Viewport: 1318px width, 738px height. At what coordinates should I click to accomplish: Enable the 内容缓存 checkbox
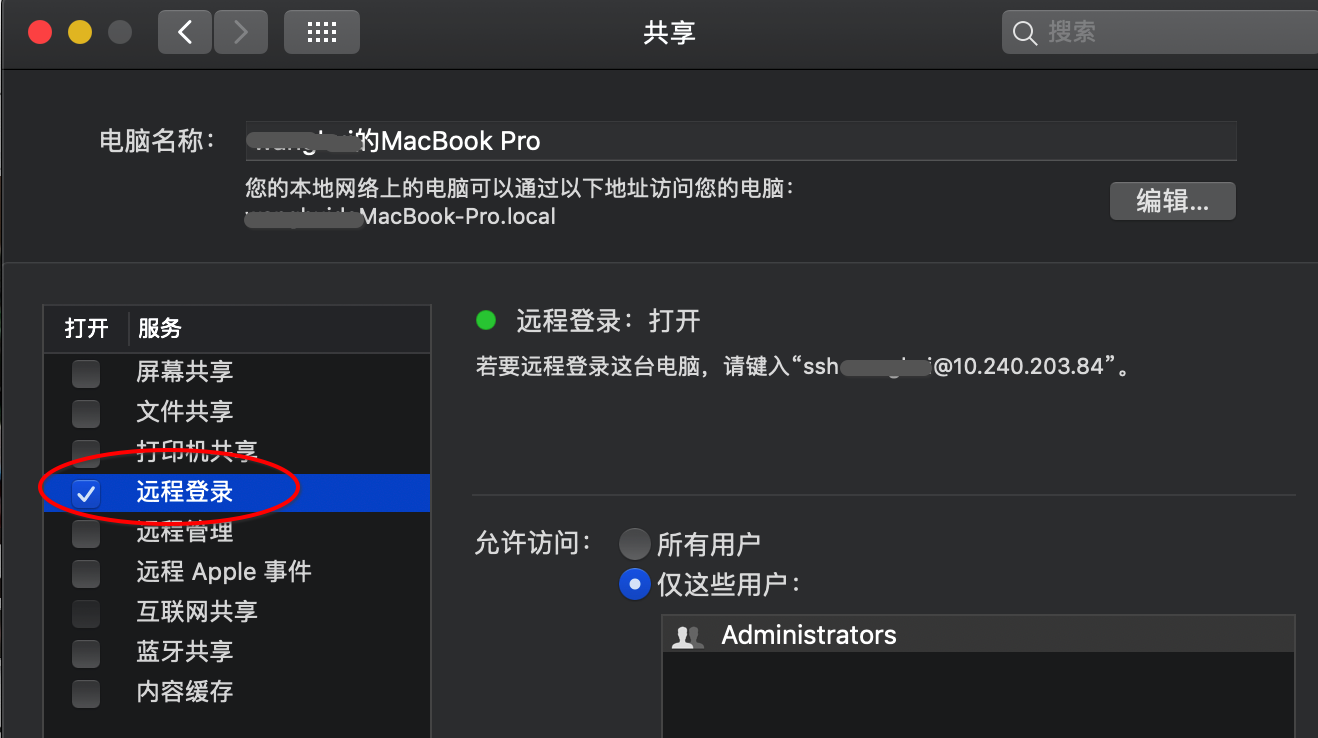pos(86,693)
